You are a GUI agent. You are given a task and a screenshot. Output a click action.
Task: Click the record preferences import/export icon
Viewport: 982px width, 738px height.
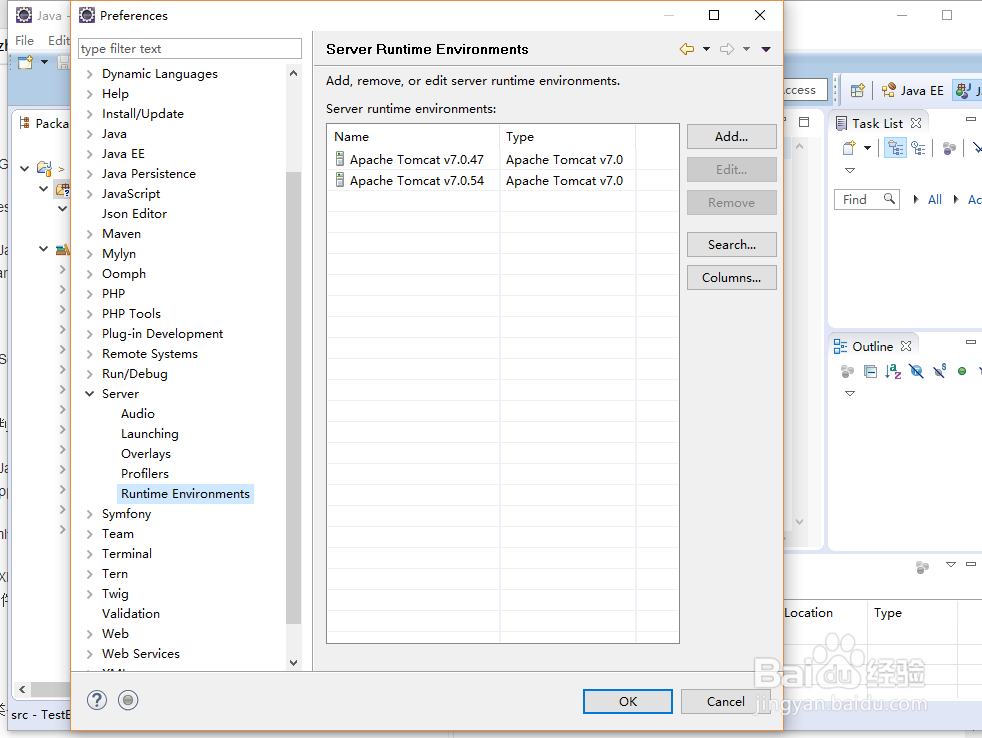point(128,700)
